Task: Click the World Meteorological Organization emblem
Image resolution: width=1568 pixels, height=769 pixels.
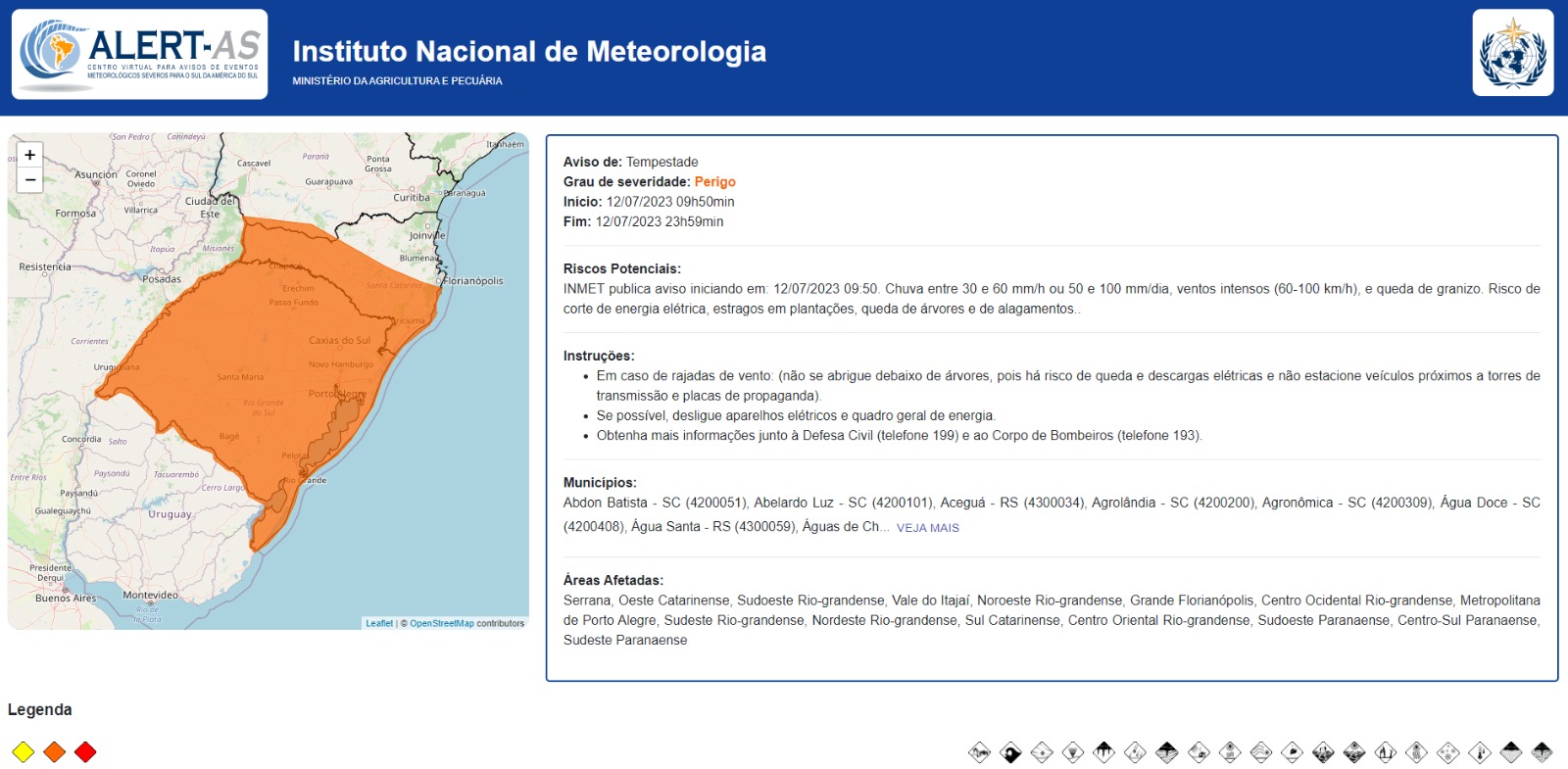Action: (x=1512, y=53)
